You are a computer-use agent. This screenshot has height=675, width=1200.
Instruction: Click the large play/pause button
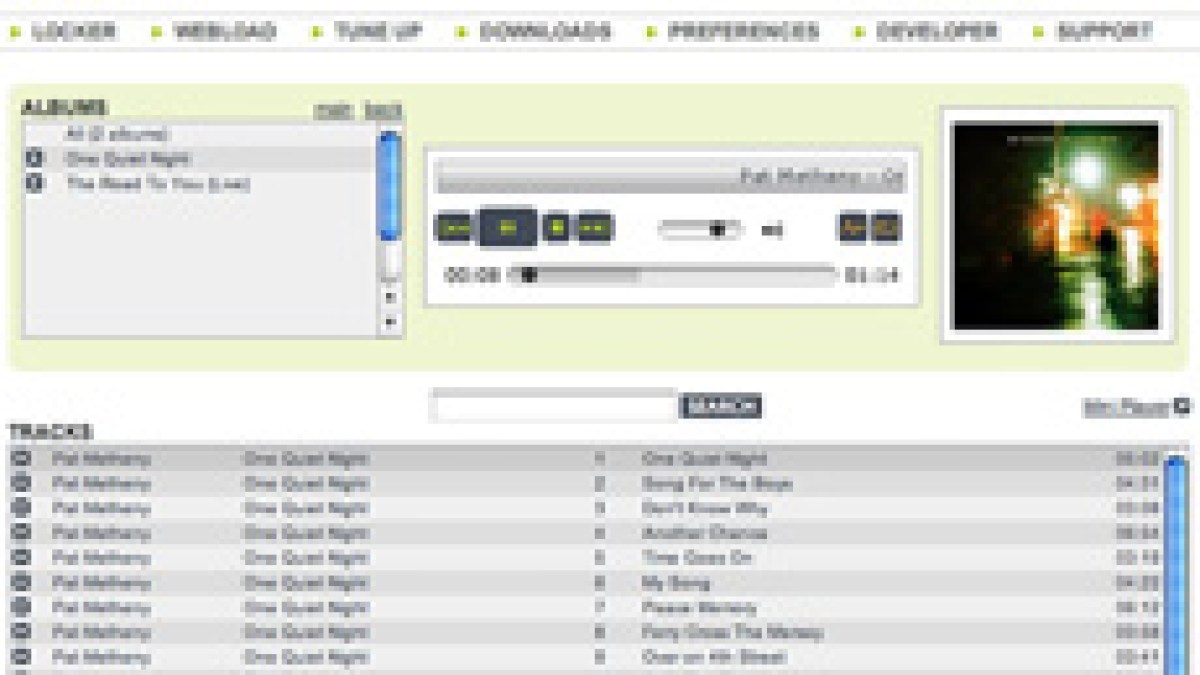(508, 228)
